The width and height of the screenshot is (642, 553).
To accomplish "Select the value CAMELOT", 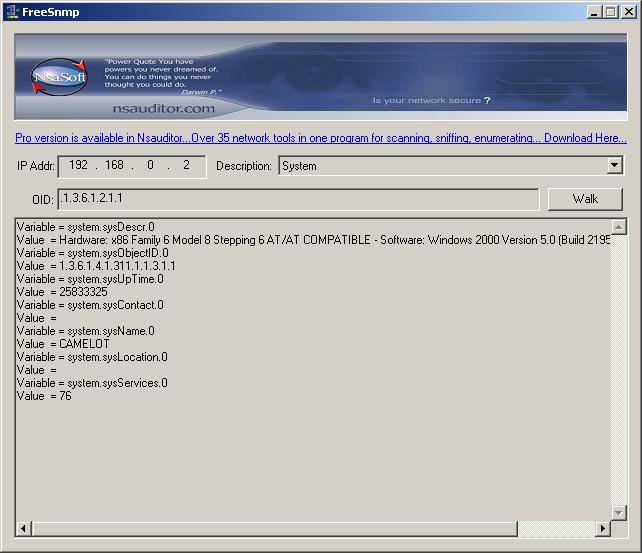I will [x=84, y=344].
